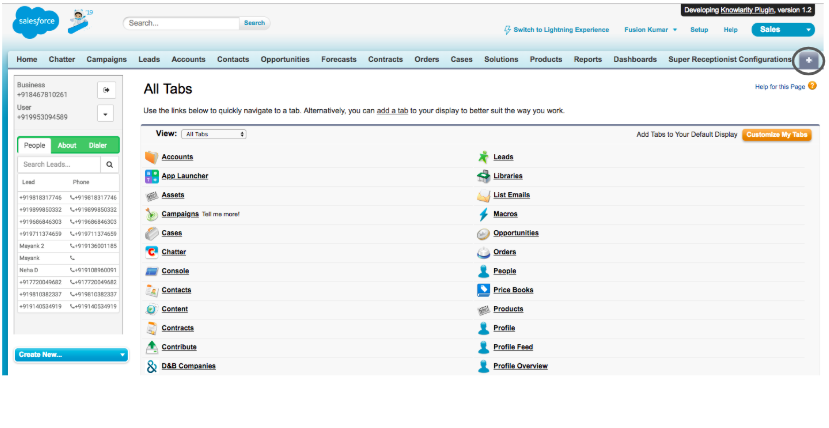Open the Sales app menu dropdown
This screenshot has height=428, width=829.
click(x=783, y=30)
